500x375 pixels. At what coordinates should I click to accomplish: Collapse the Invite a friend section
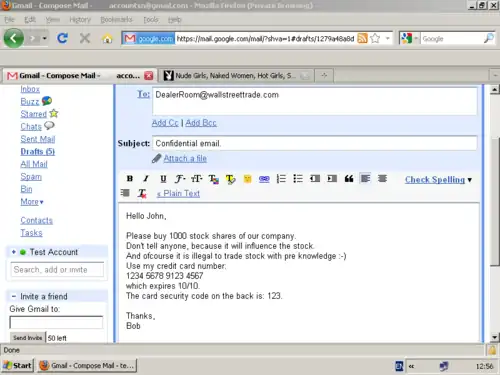point(14,296)
